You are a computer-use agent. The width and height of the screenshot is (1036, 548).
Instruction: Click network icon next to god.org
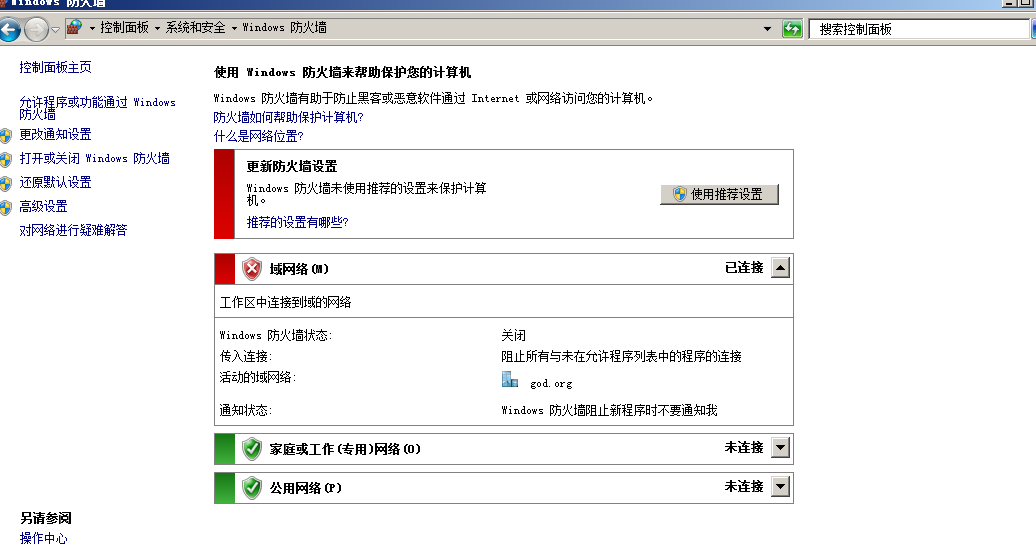click(510, 379)
